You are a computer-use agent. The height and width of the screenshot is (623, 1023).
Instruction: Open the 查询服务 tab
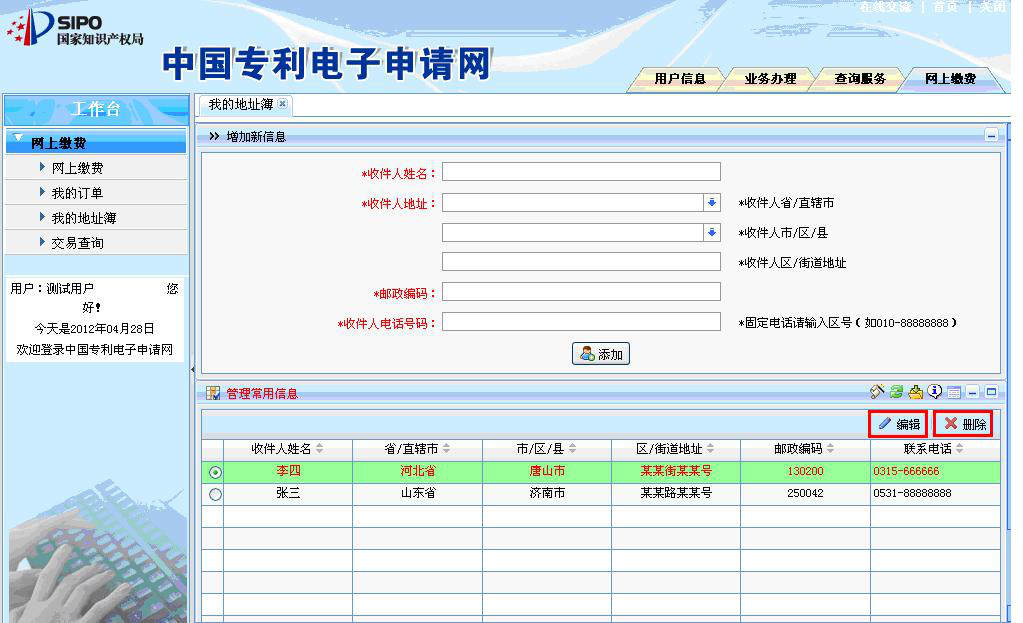[860, 79]
